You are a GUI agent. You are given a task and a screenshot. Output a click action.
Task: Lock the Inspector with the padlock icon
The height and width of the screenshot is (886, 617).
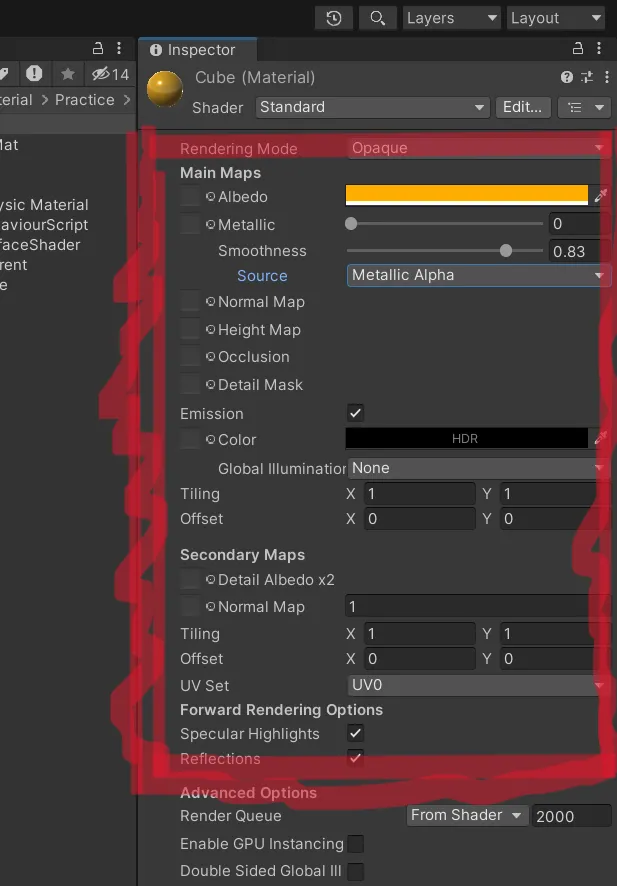577,49
